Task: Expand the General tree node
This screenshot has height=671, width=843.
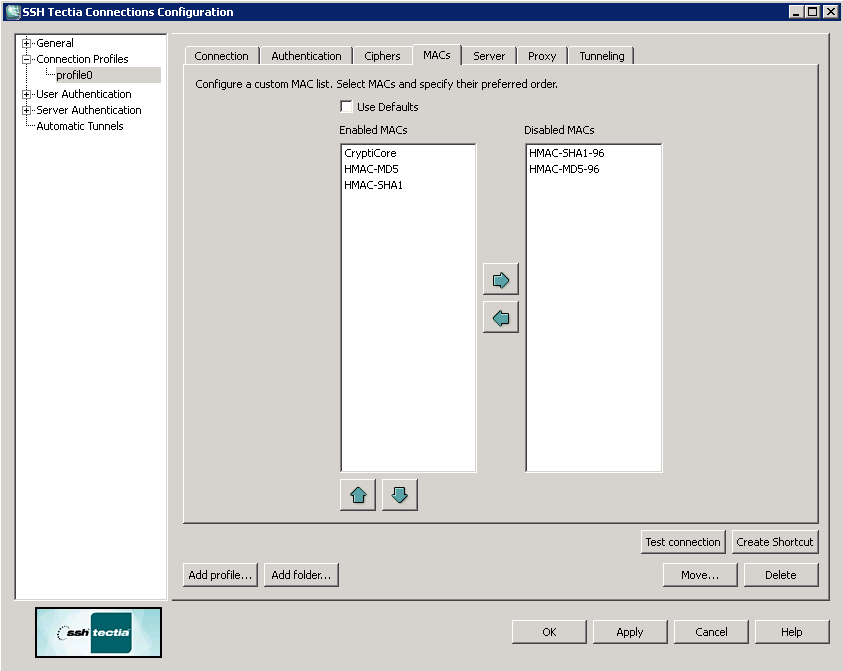Action: (27, 43)
